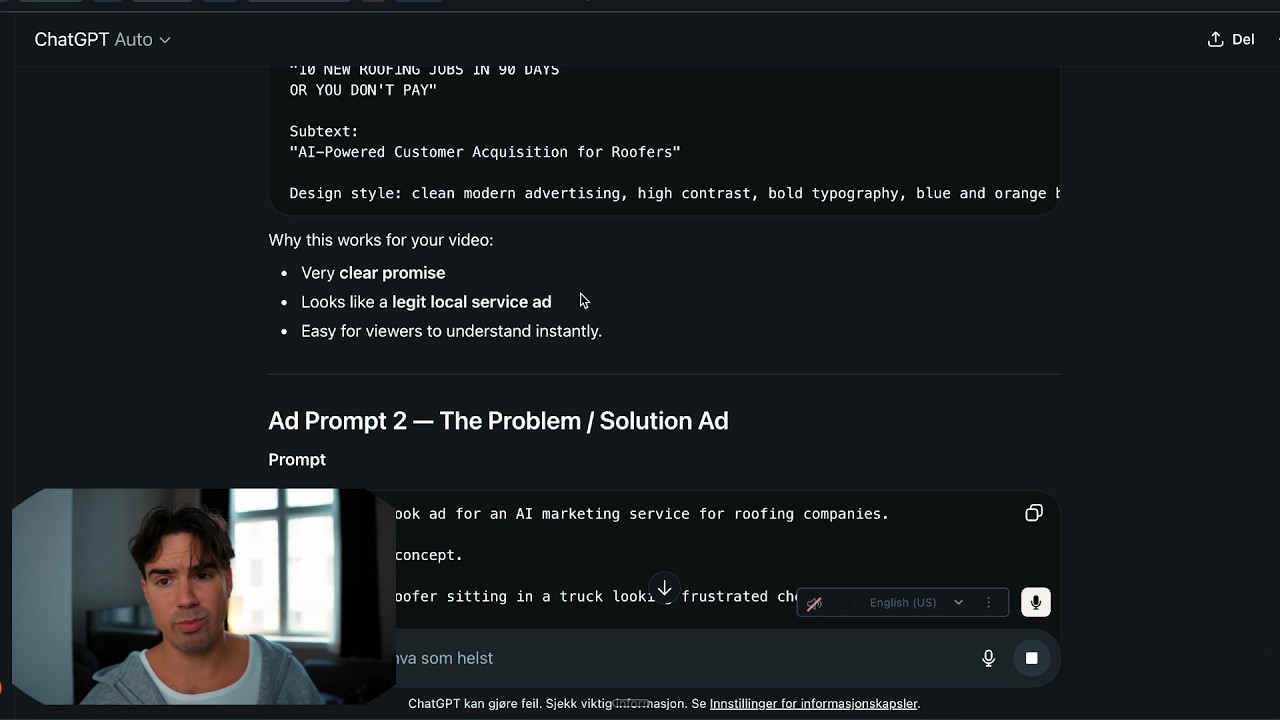The width and height of the screenshot is (1280, 720).
Task: Click the heading 'Ad Prompt 2 — The Problem / Solution Ad'
Action: (x=498, y=421)
